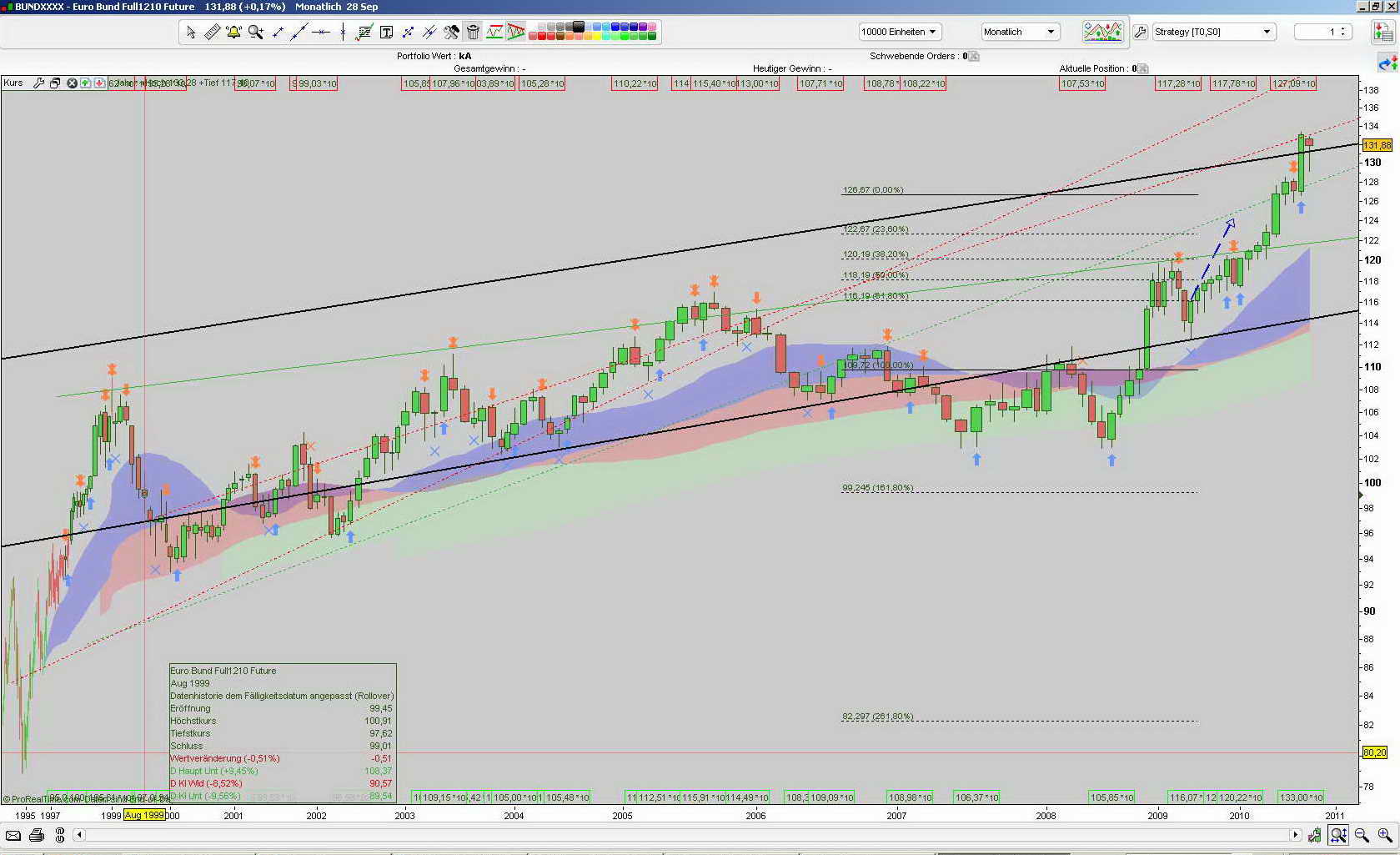
Task: Open the alarm bell alert tool
Action: click(x=234, y=32)
